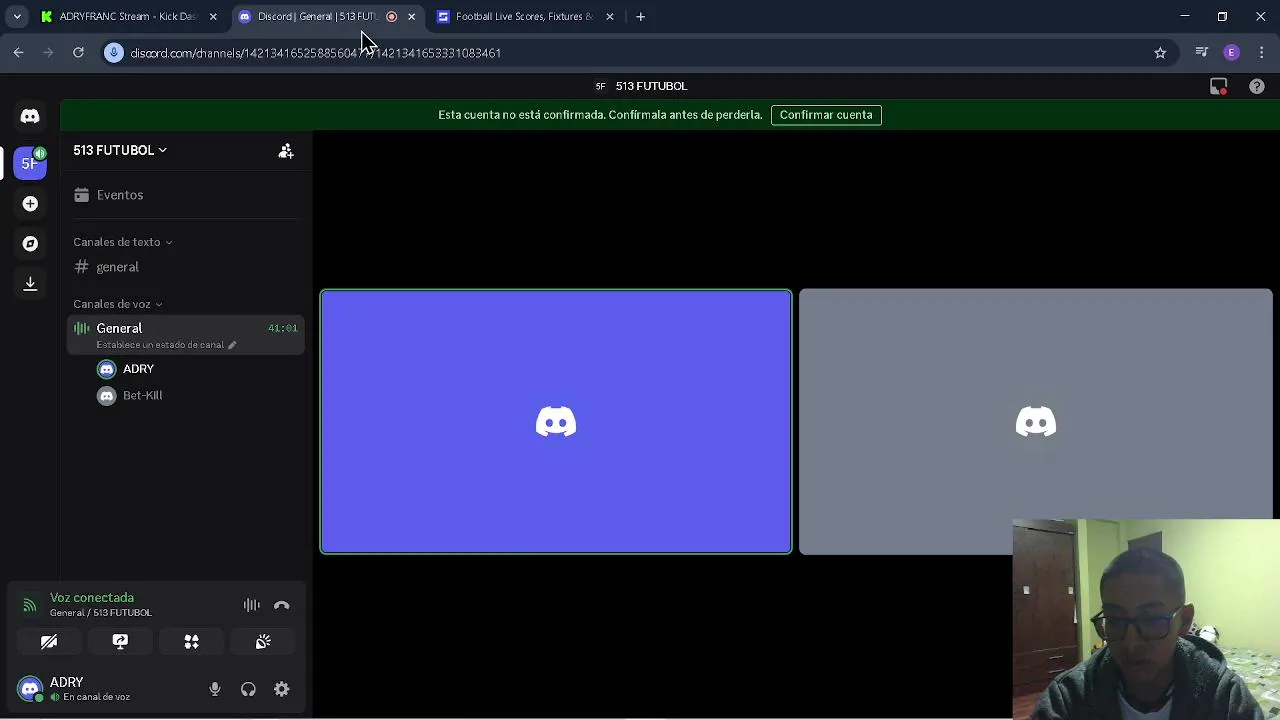
Task: Open Discord help question mark icon
Action: [1257, 87]
